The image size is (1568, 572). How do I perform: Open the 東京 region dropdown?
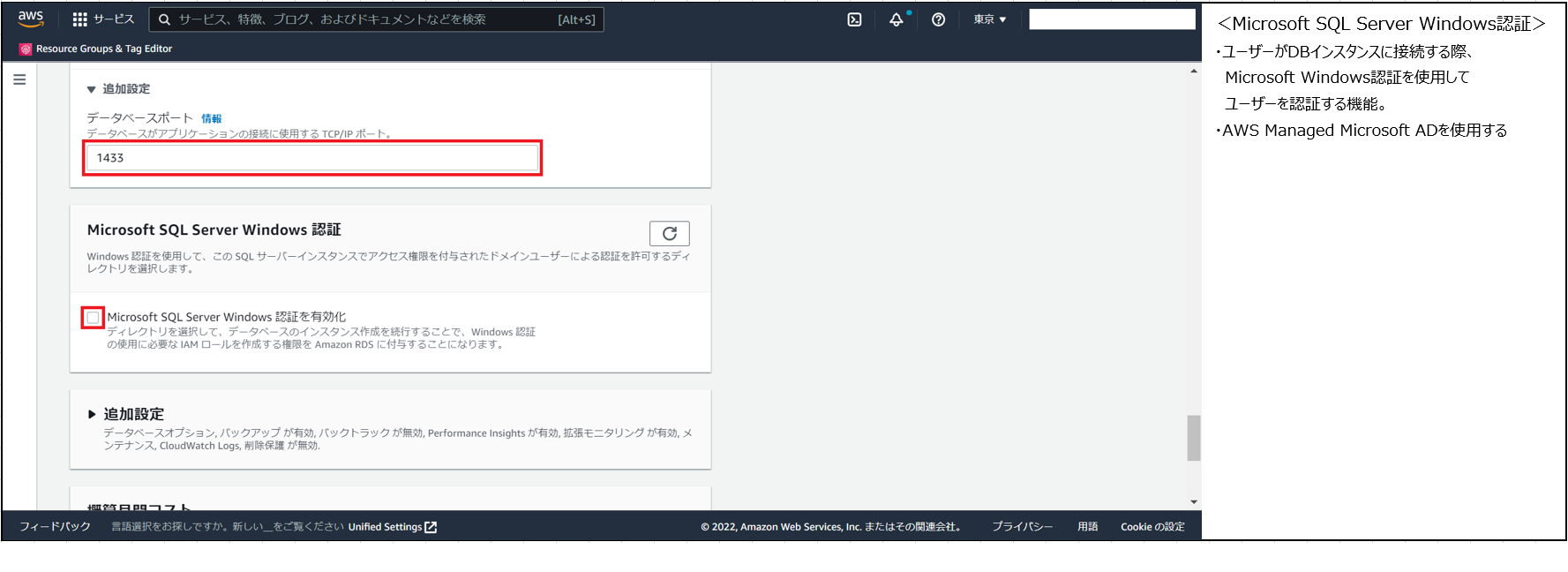click(990, 19)
